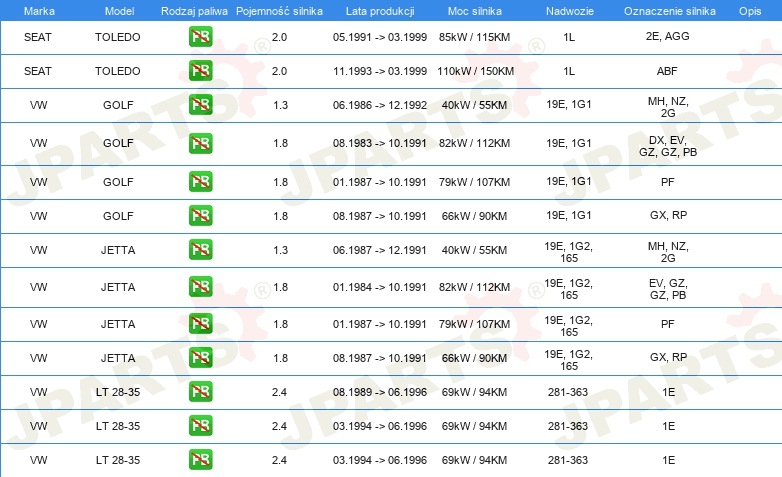Sort by the Marka column header
The height and width of the screenshot is (477, 782).
[x=39, y=11]
